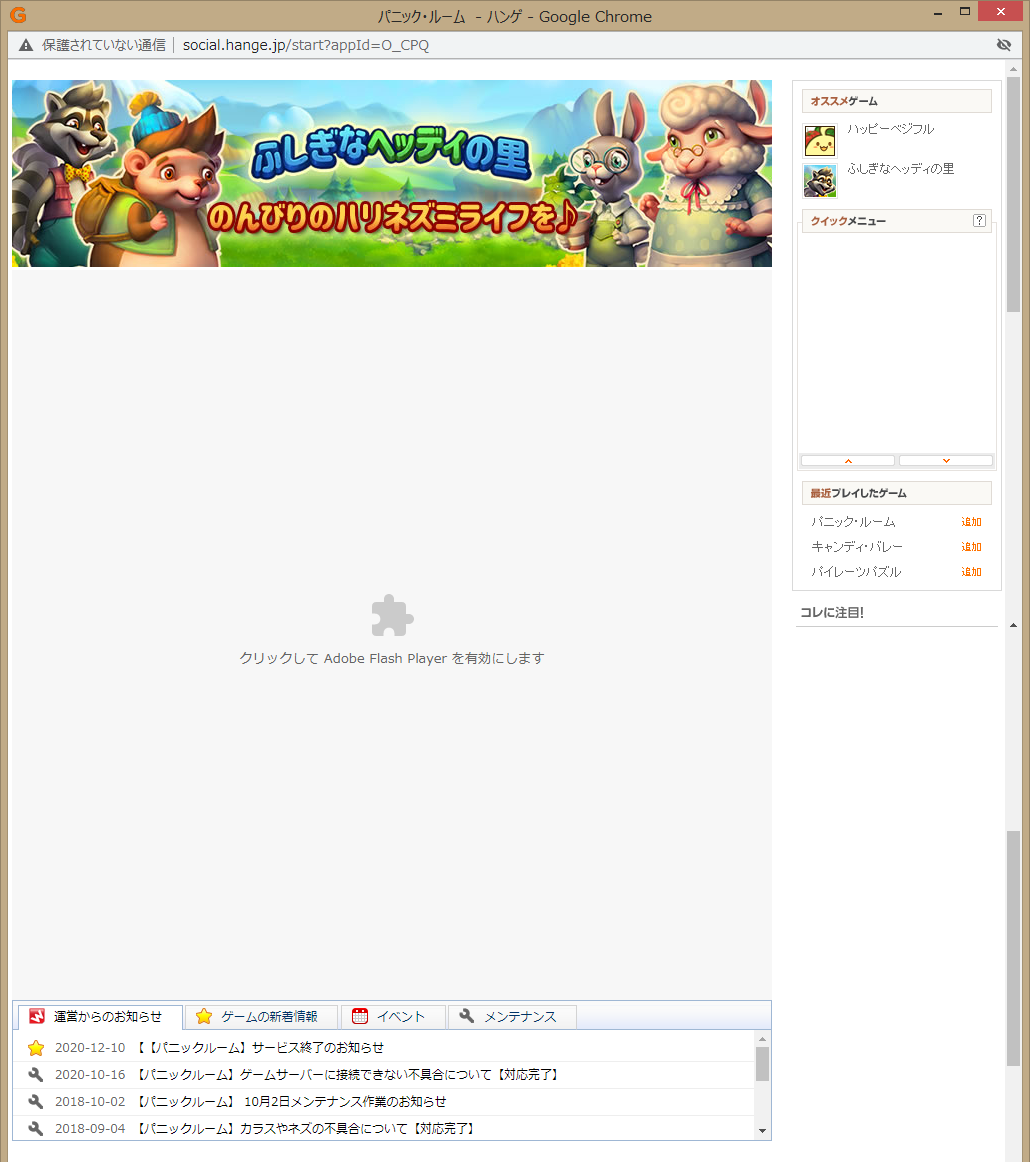This screenshot has height=1162, width=1030.
Task: Click the crossed-out eye icon in address bar
Action: click(1004, 45)
